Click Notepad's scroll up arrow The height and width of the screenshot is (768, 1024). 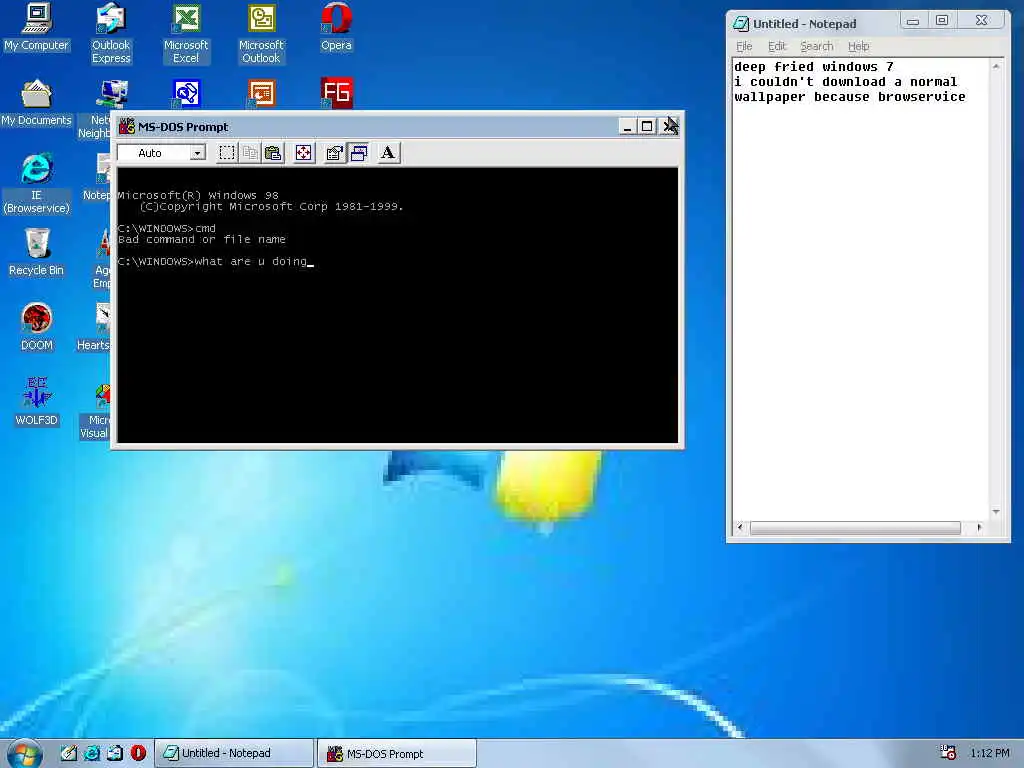point(996,66)
